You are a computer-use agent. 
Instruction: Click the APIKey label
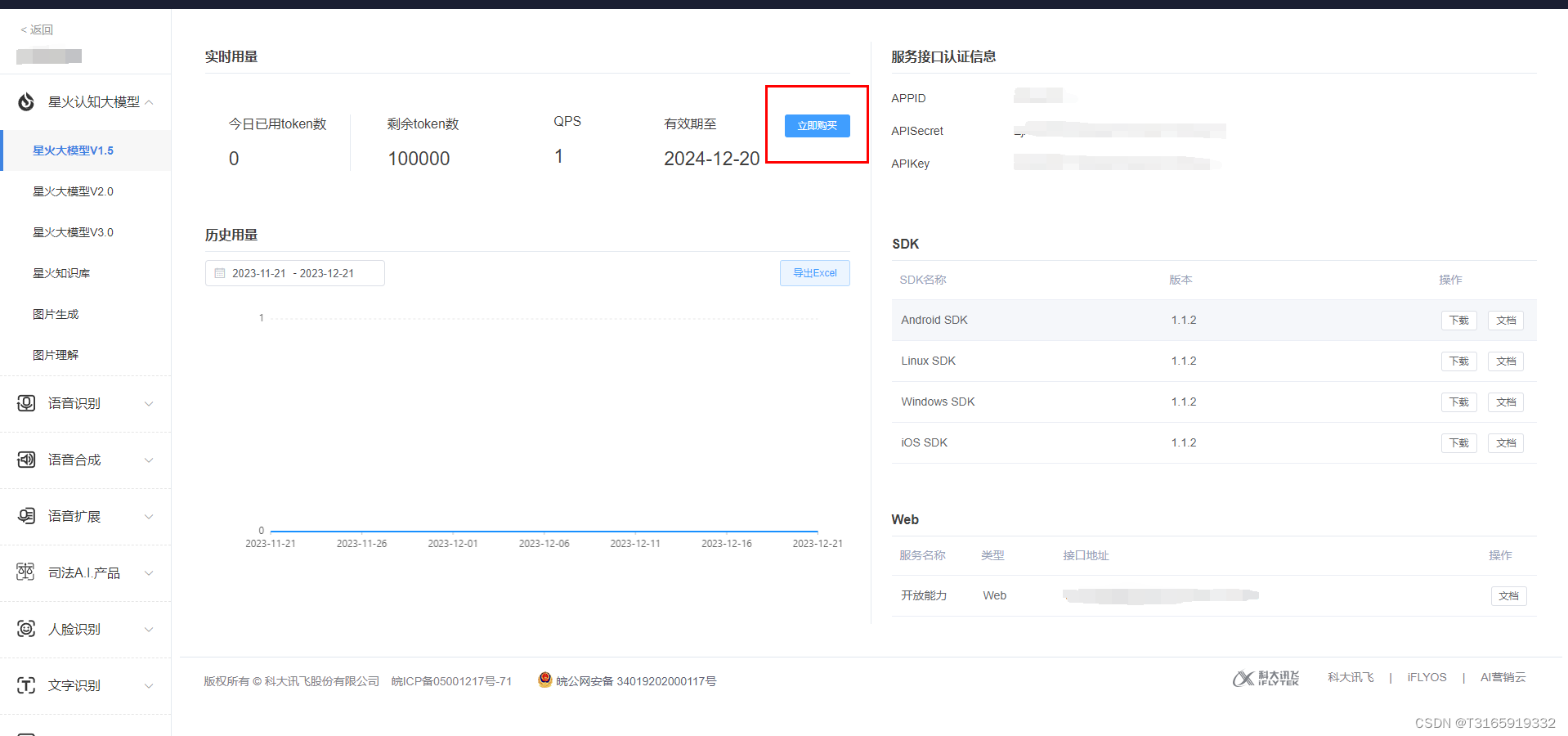[911, 164]
